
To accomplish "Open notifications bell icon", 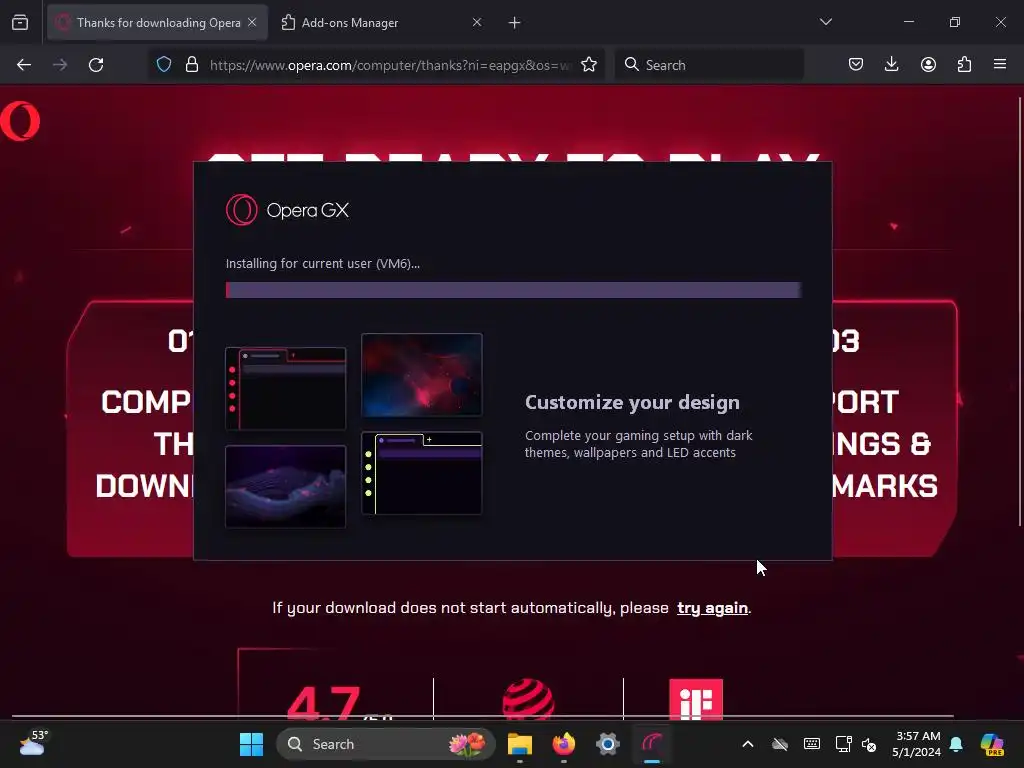I will coord(956,744).
